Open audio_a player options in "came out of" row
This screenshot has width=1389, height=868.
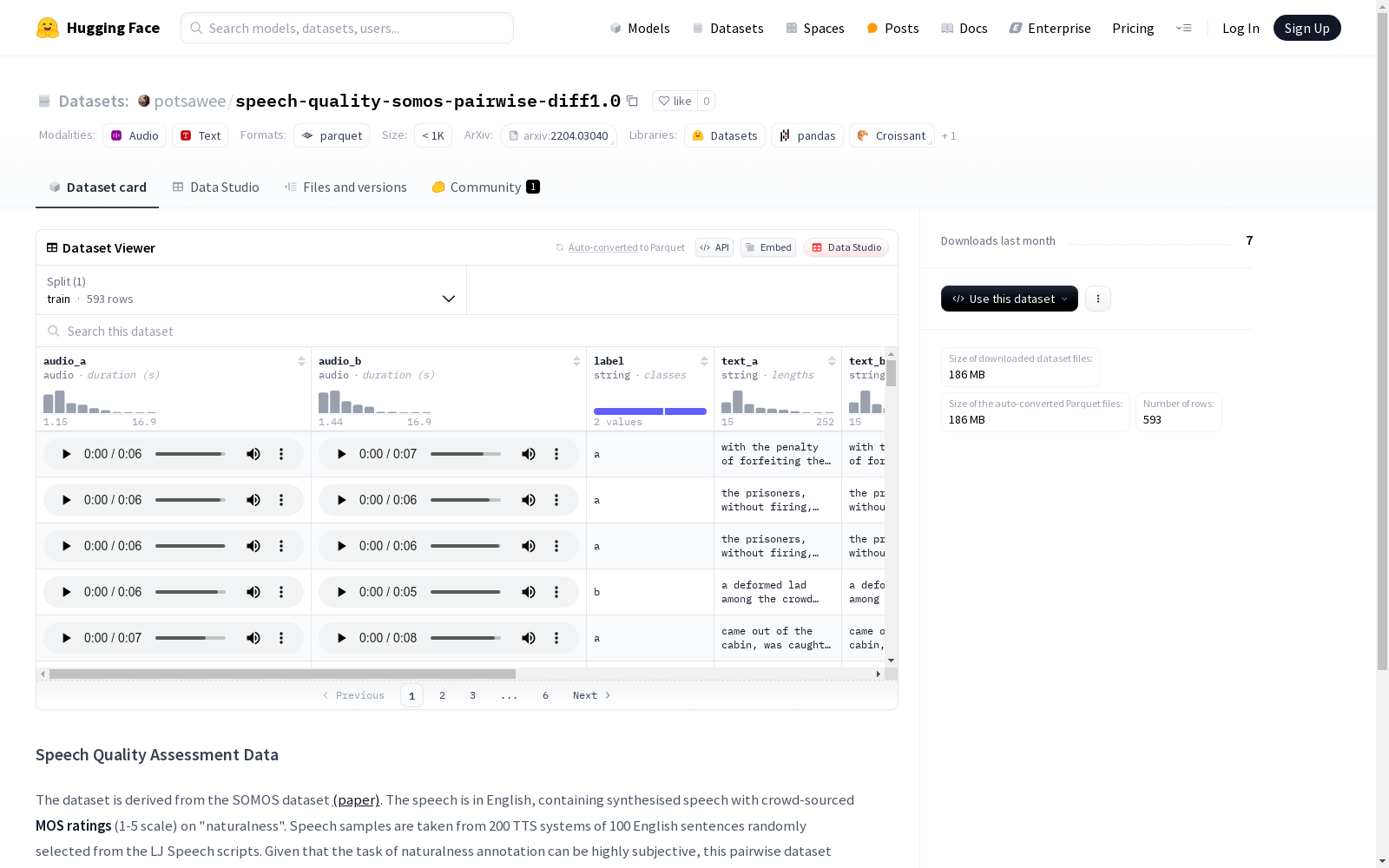pyautogui.click(x=281, y=638)
